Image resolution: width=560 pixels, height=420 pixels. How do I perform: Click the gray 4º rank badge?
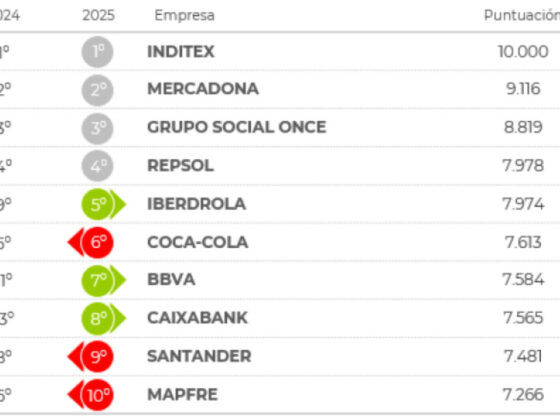point(98,166)
